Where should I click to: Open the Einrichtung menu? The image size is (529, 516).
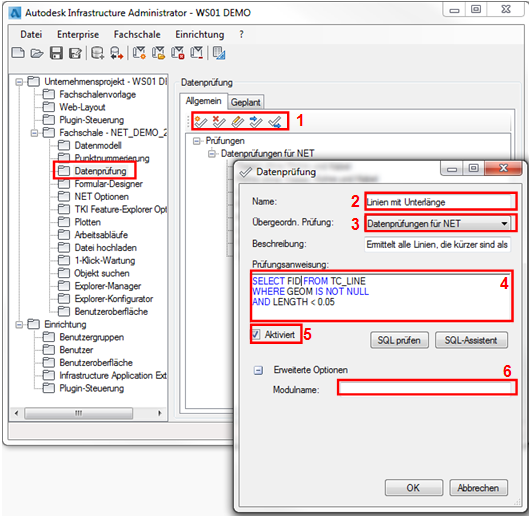click(199, 34)
